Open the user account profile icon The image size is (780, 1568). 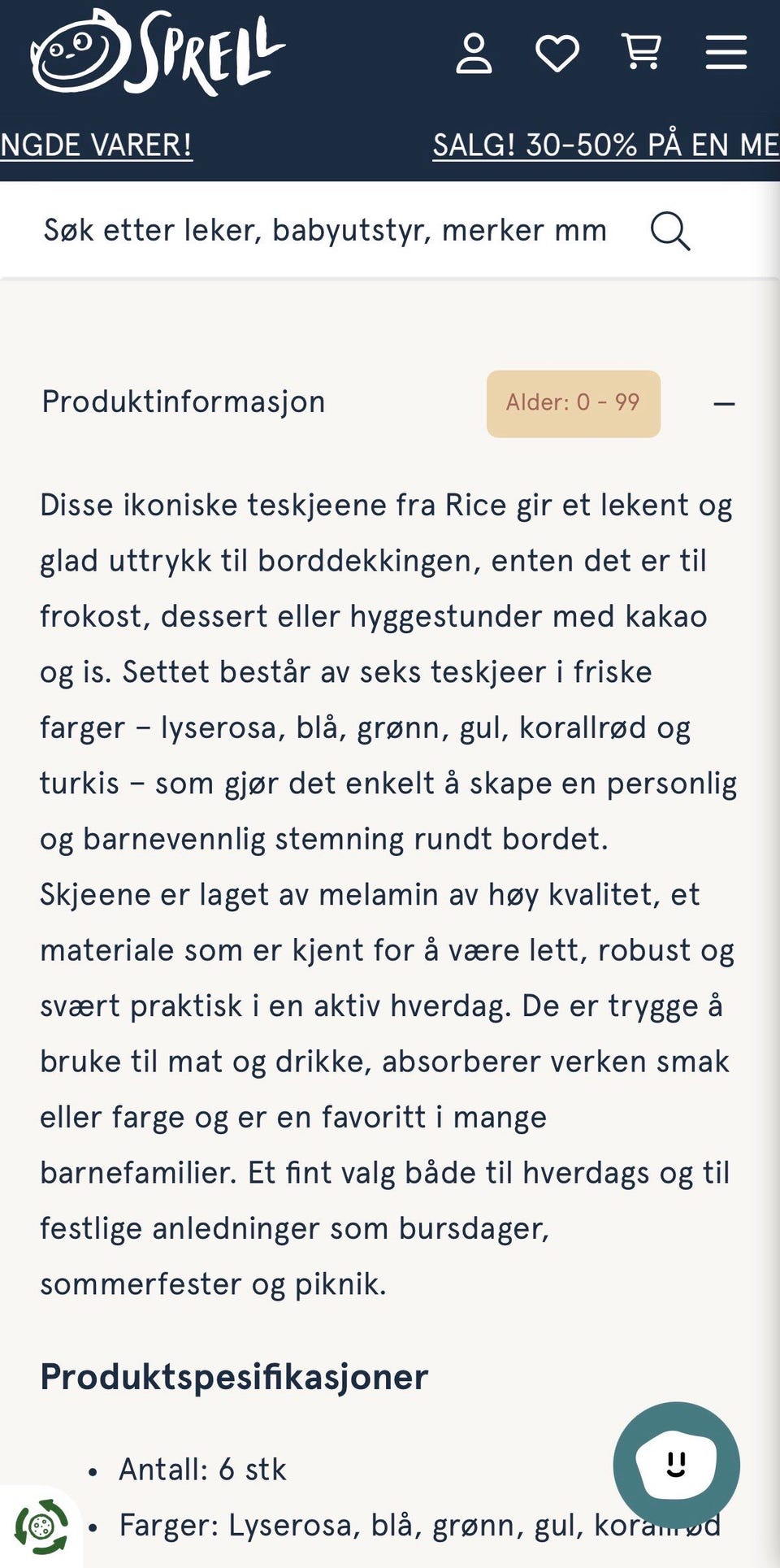(x=474, y=54)
